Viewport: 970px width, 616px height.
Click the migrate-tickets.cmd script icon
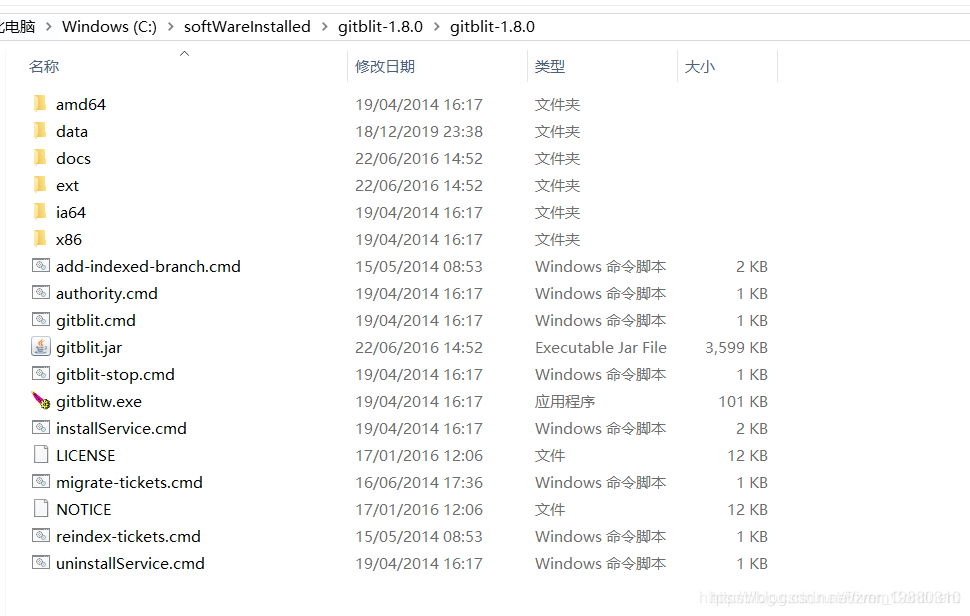(x=41, y=481)
